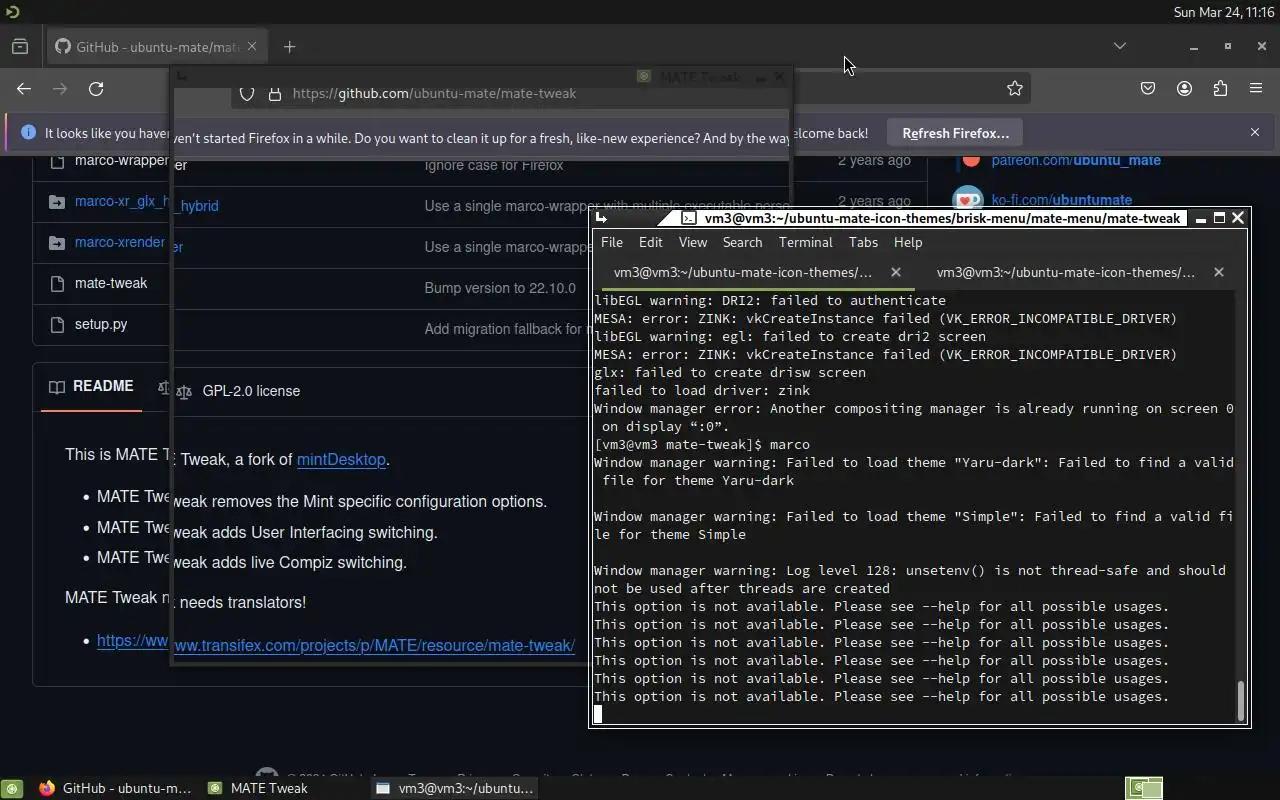
Task: Click show desktop icon in bottom panel
Action: [12, 788]
